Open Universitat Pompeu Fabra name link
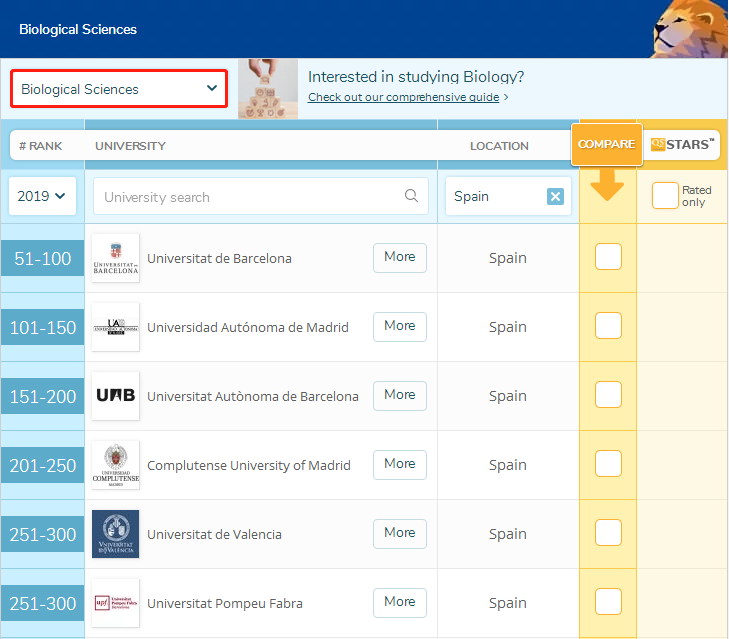Screen dimensions: 729x639 click(x=225, y=603)
